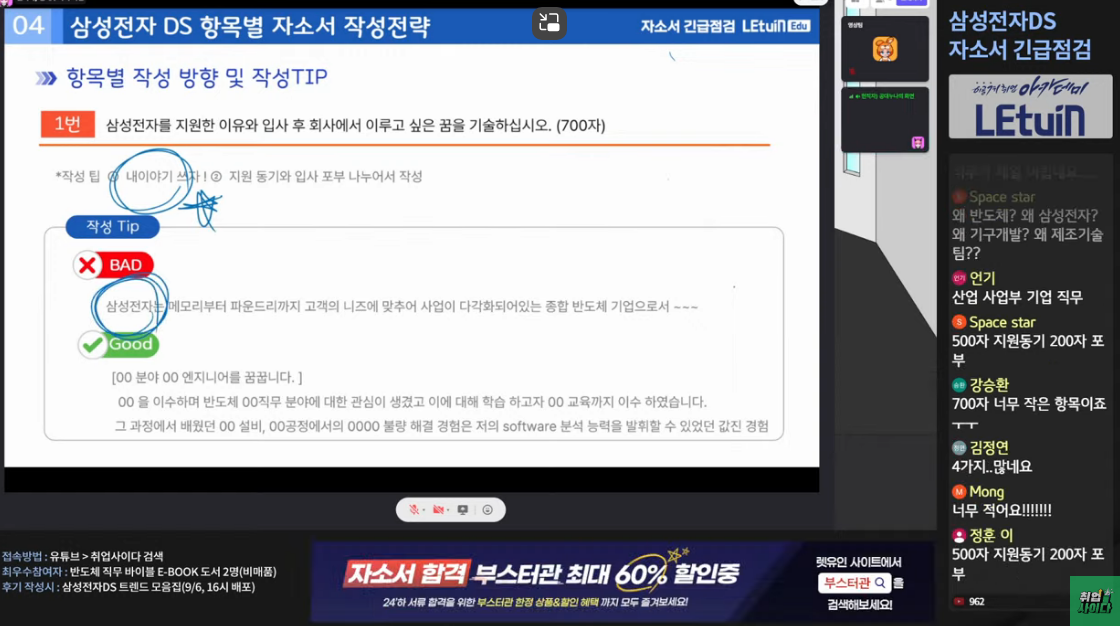The width and height of the screenshot is (1120, 626).
Task: Click Mong's orange chat avatar
Action: click(959, 492)
